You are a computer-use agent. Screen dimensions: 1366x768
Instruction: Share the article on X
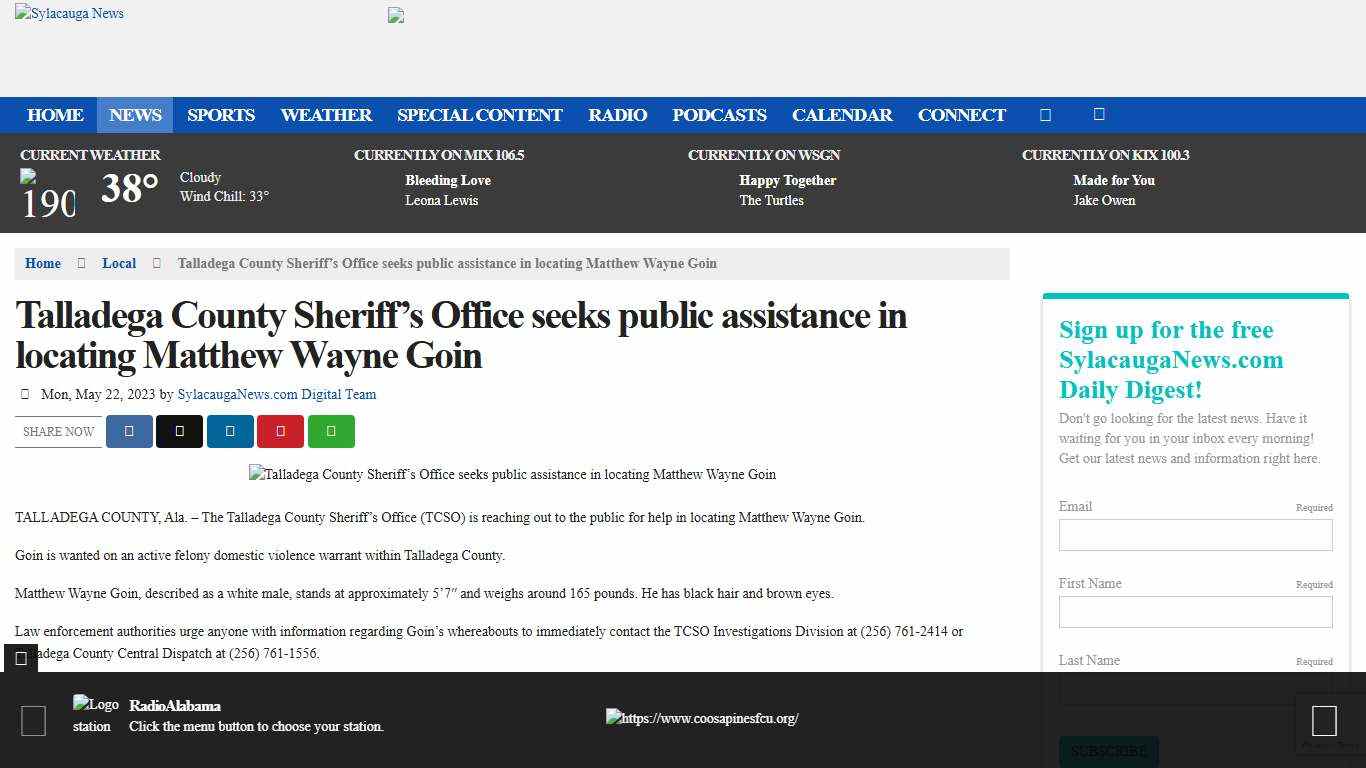tap(179, 431)
